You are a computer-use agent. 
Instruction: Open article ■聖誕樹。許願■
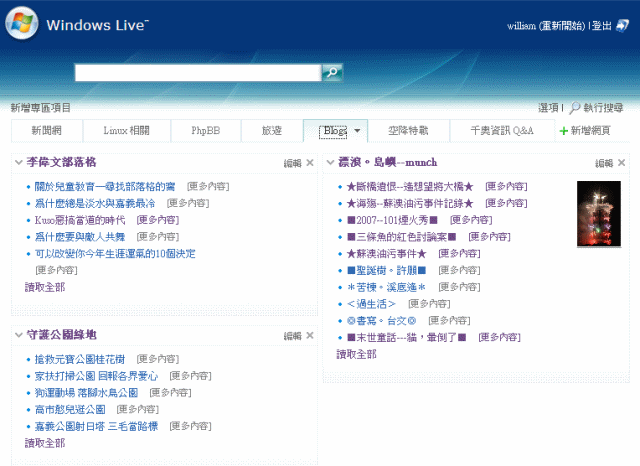(x=387, y=270)
